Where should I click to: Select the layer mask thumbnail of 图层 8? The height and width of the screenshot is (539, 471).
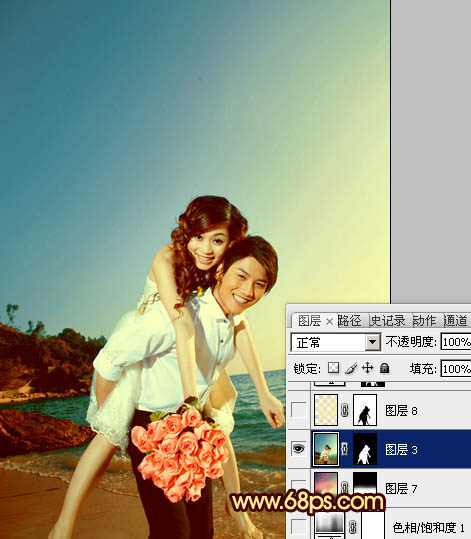[x=365, y=410]
